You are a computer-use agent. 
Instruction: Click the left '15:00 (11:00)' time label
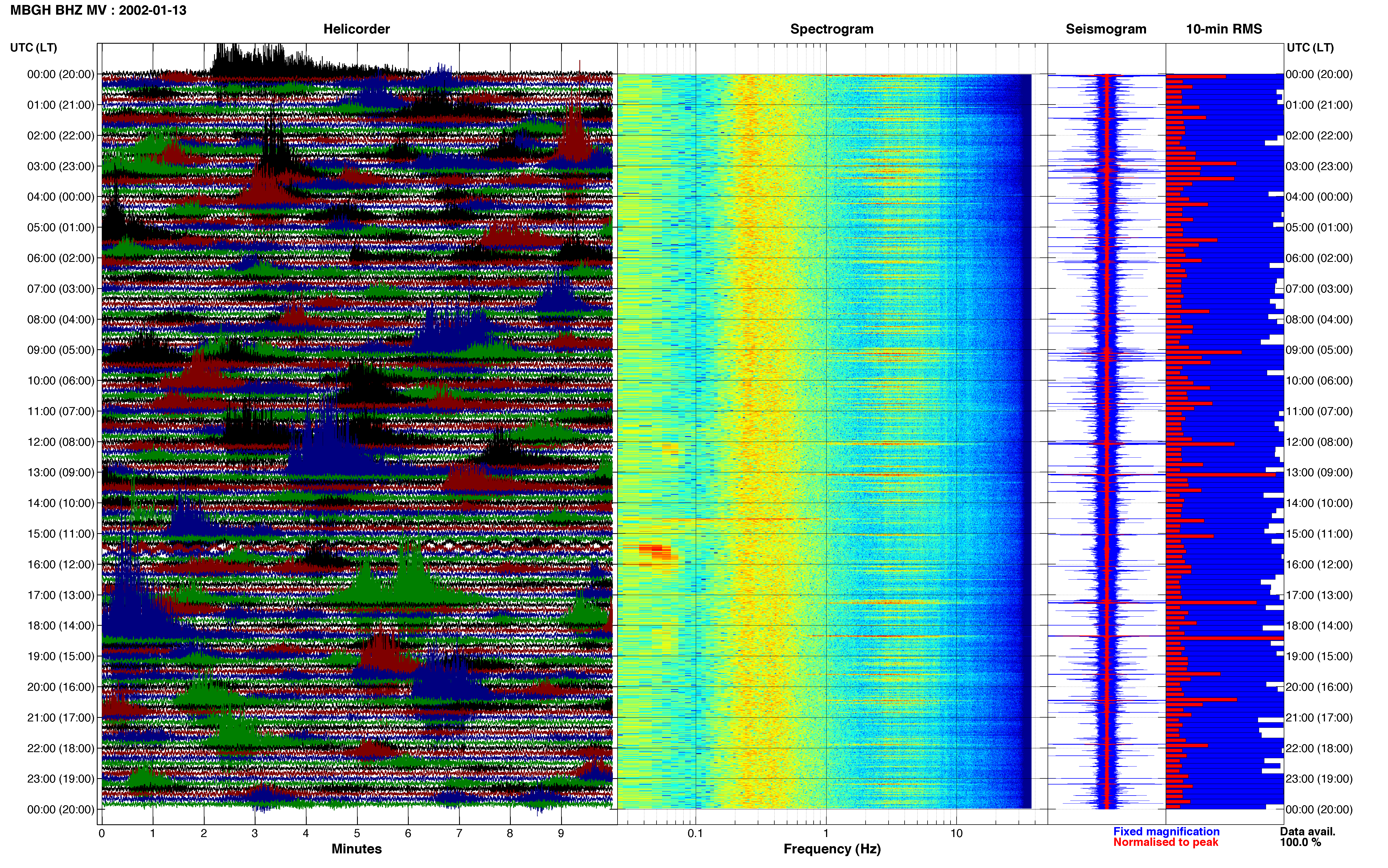pyautogui.click(x=61, y=534)
